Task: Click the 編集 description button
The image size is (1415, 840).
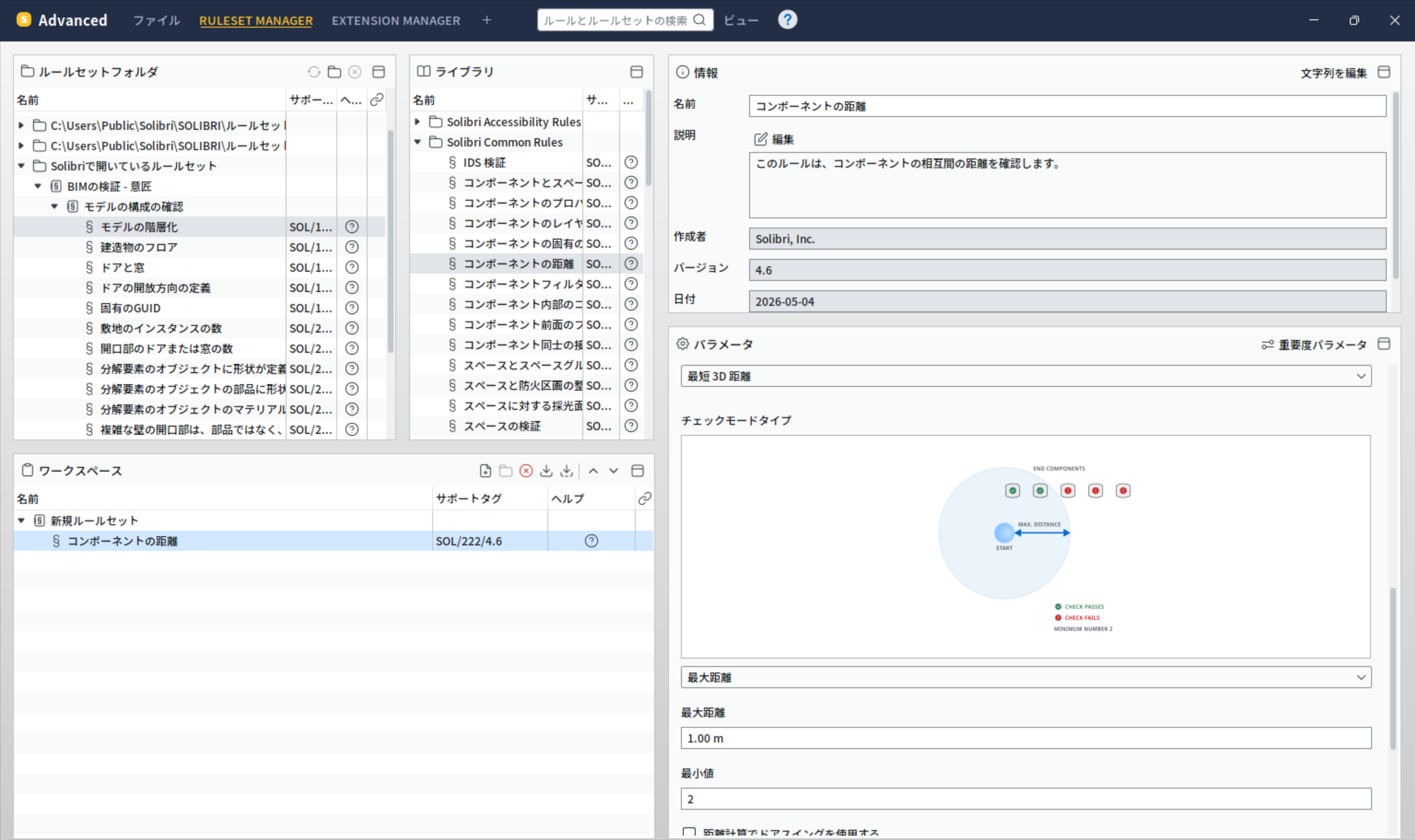Action: point(774,139)
